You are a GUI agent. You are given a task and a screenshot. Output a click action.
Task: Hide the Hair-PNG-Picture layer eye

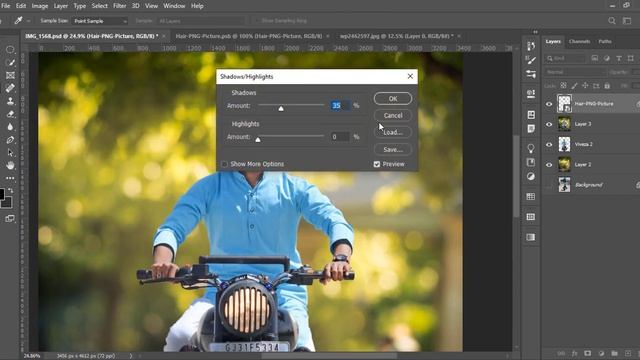pyautogui.click(x=549, y=104)
